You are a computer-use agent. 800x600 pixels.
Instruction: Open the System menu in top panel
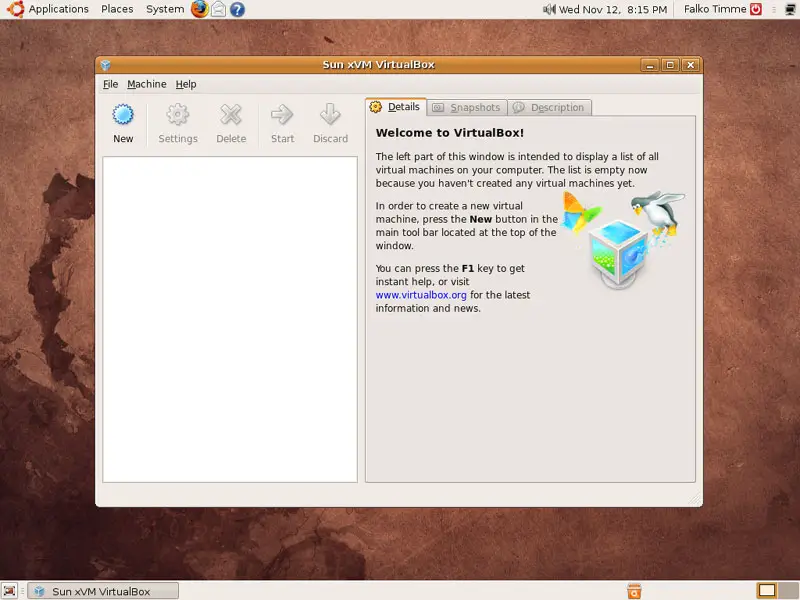165,9
